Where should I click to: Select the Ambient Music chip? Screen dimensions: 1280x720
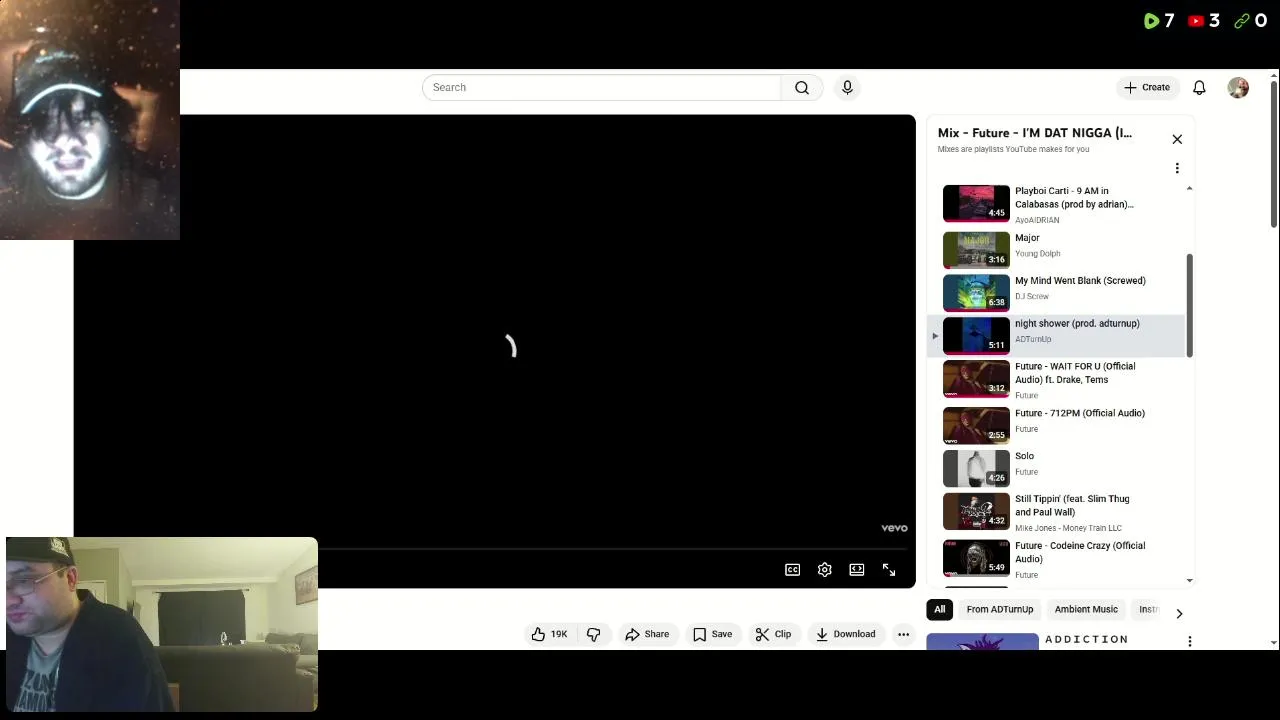(1086, 609)
